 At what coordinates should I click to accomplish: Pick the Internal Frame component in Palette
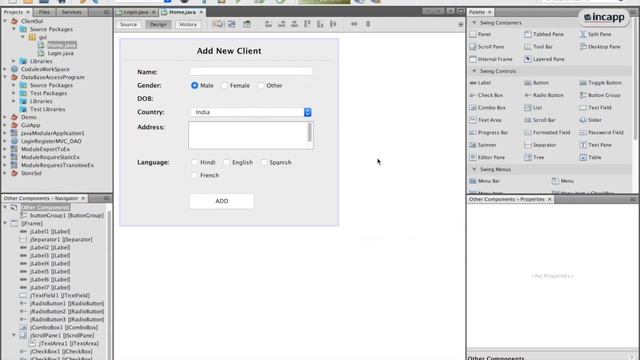(x=491, y=59)
